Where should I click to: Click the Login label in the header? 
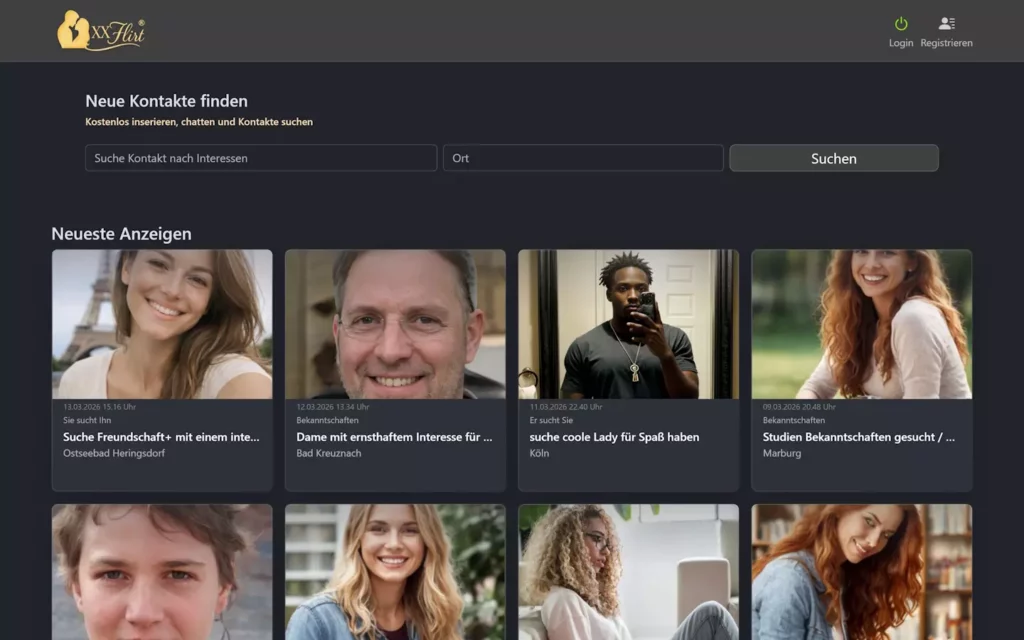[x=901, y=43]
